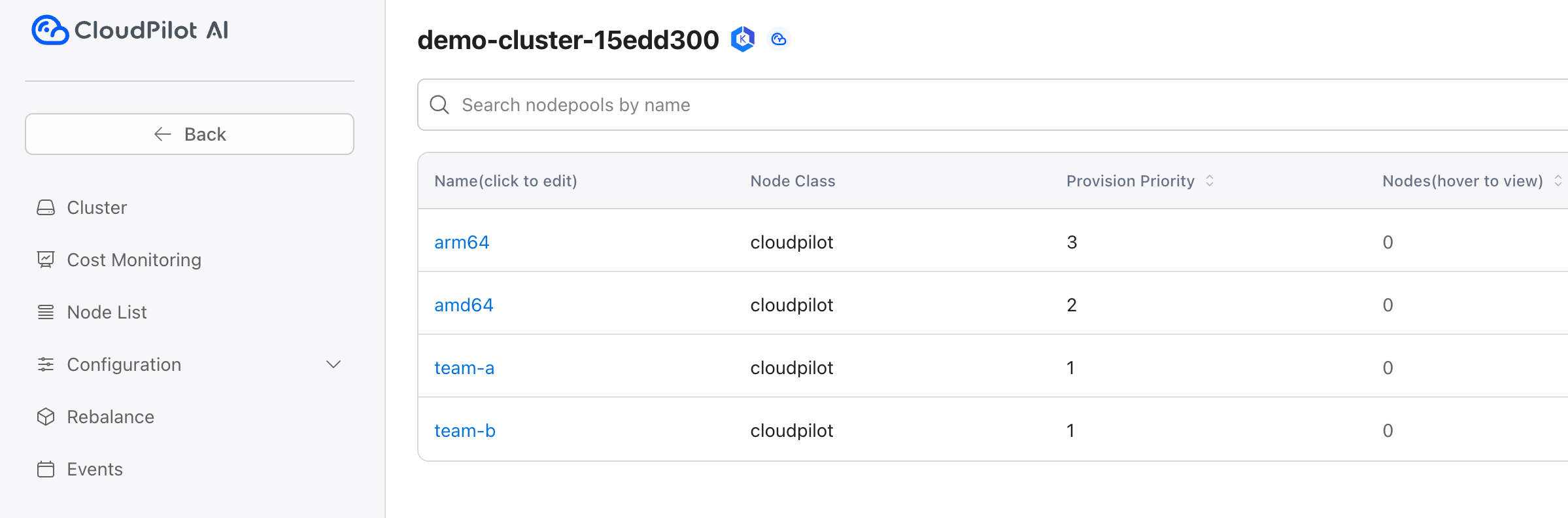The image size is (1568, 518).
Task: Open the amd64 nodepool link
Action: 464,305
